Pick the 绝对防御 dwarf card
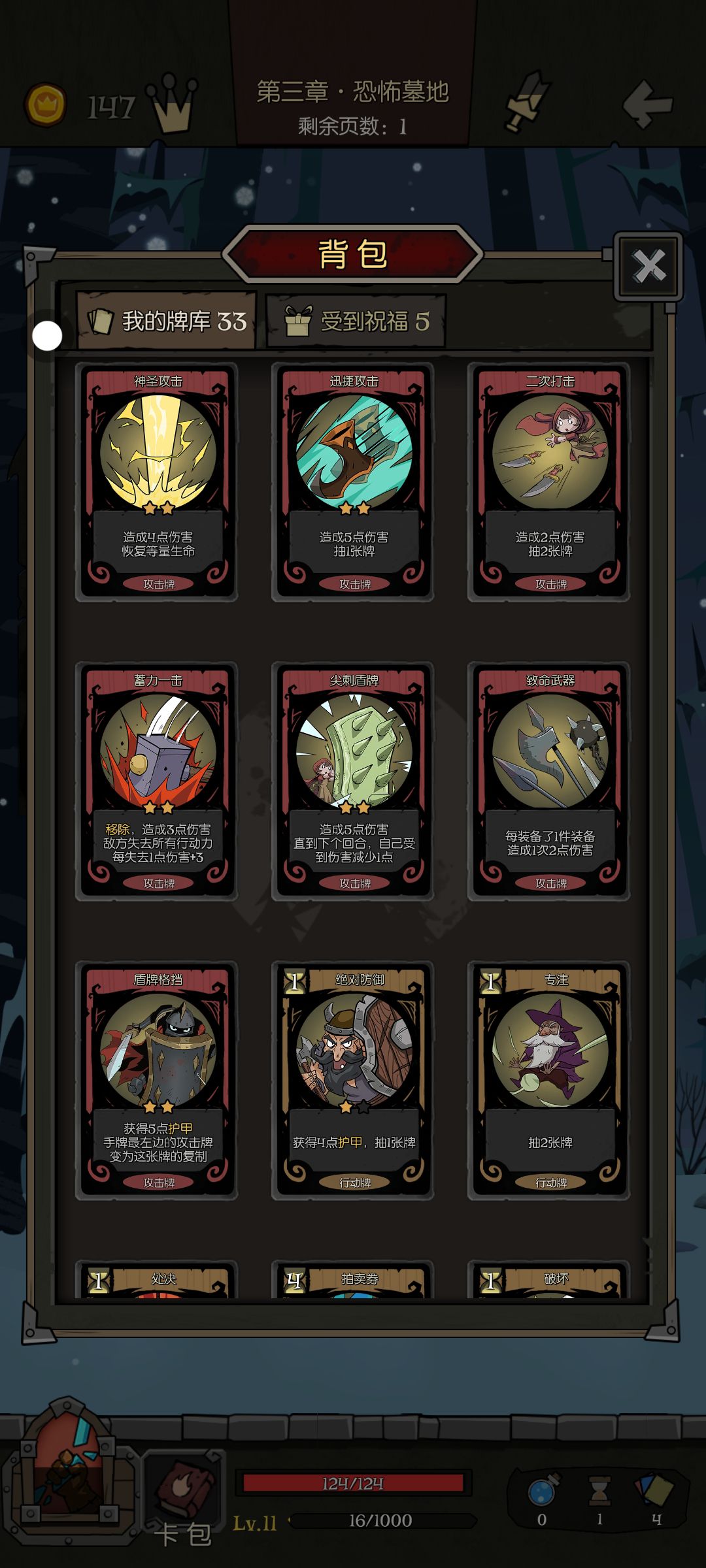The width and height of the screenshot is (706, 1568). [353, 1081]
